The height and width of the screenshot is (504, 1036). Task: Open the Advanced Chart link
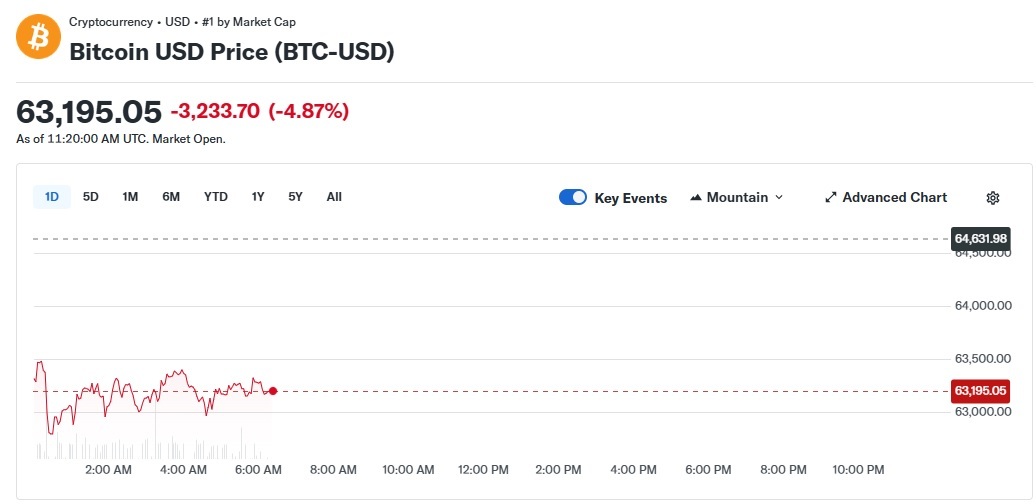point(894,197)
